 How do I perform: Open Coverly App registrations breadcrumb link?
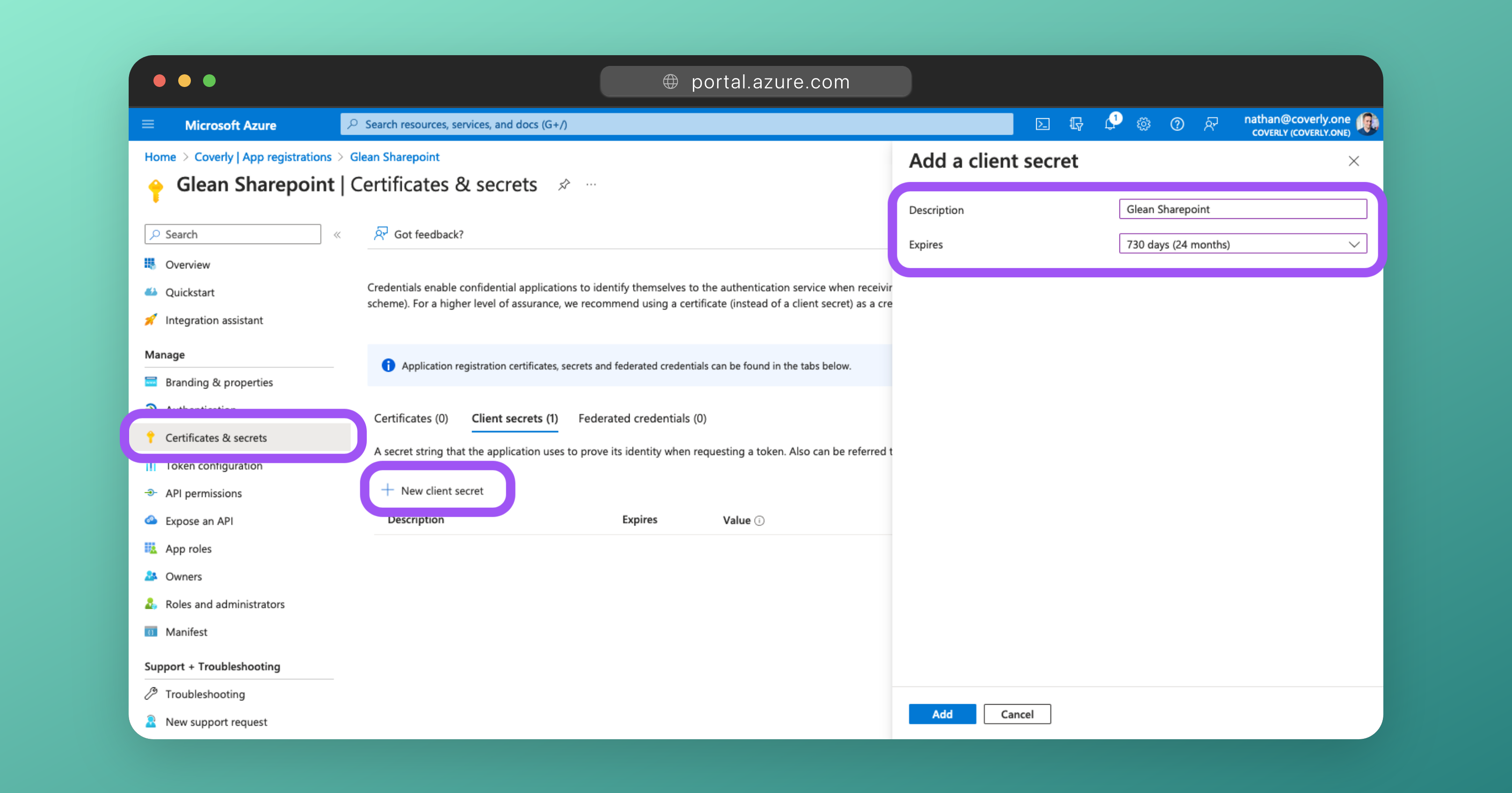coord(262,157)
